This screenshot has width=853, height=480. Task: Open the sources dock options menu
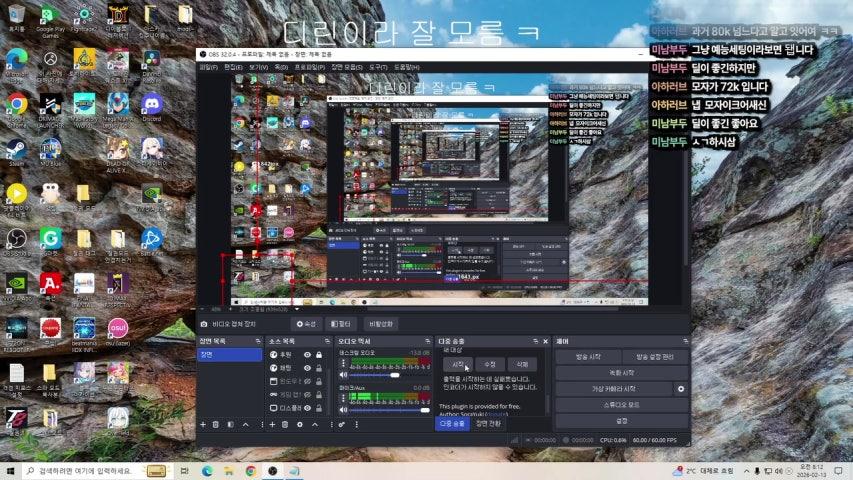point(327,341)
